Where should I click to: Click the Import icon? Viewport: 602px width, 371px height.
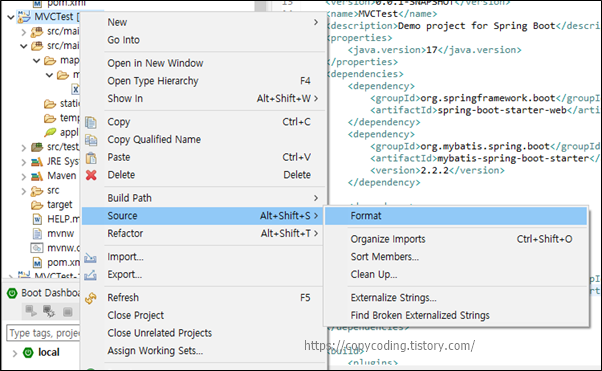[91, 257]
